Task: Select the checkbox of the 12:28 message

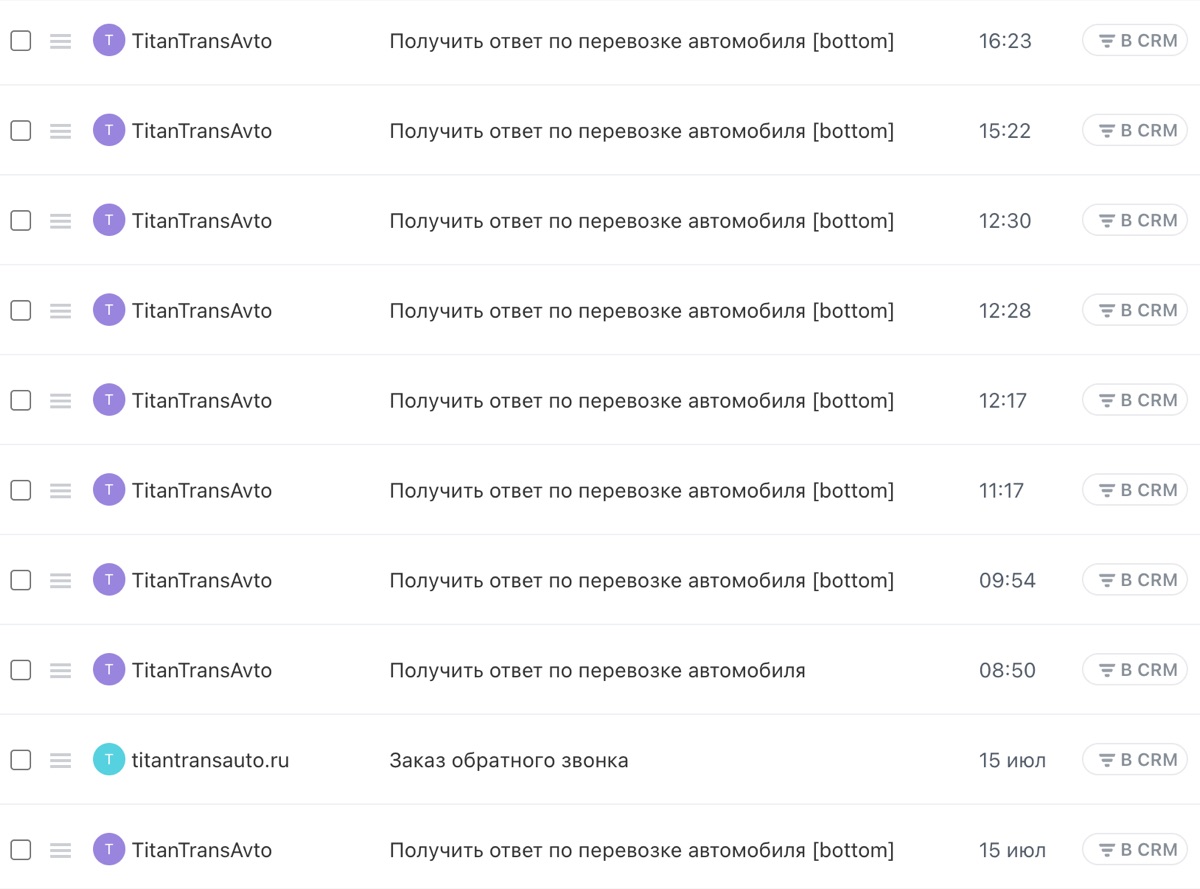Action: point(20,311)
